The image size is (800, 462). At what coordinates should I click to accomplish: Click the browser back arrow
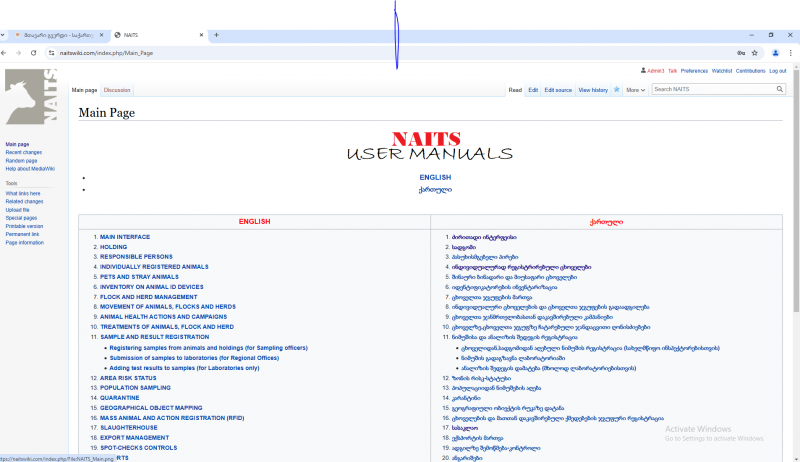pyautogui.click(x=4, y=53)
